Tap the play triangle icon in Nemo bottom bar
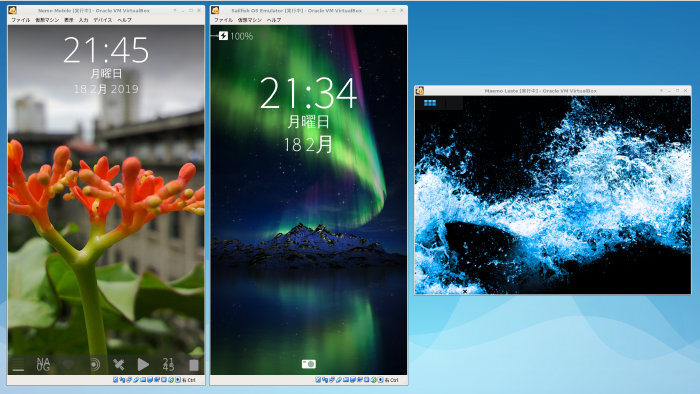 point(143,365)
